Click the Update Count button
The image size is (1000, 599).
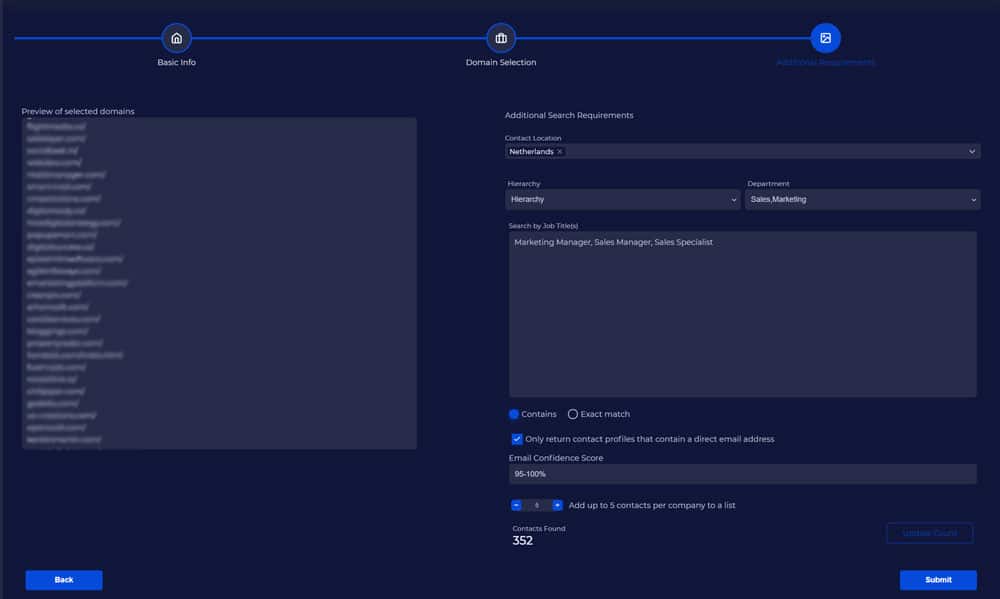click(x=929, y=533)
